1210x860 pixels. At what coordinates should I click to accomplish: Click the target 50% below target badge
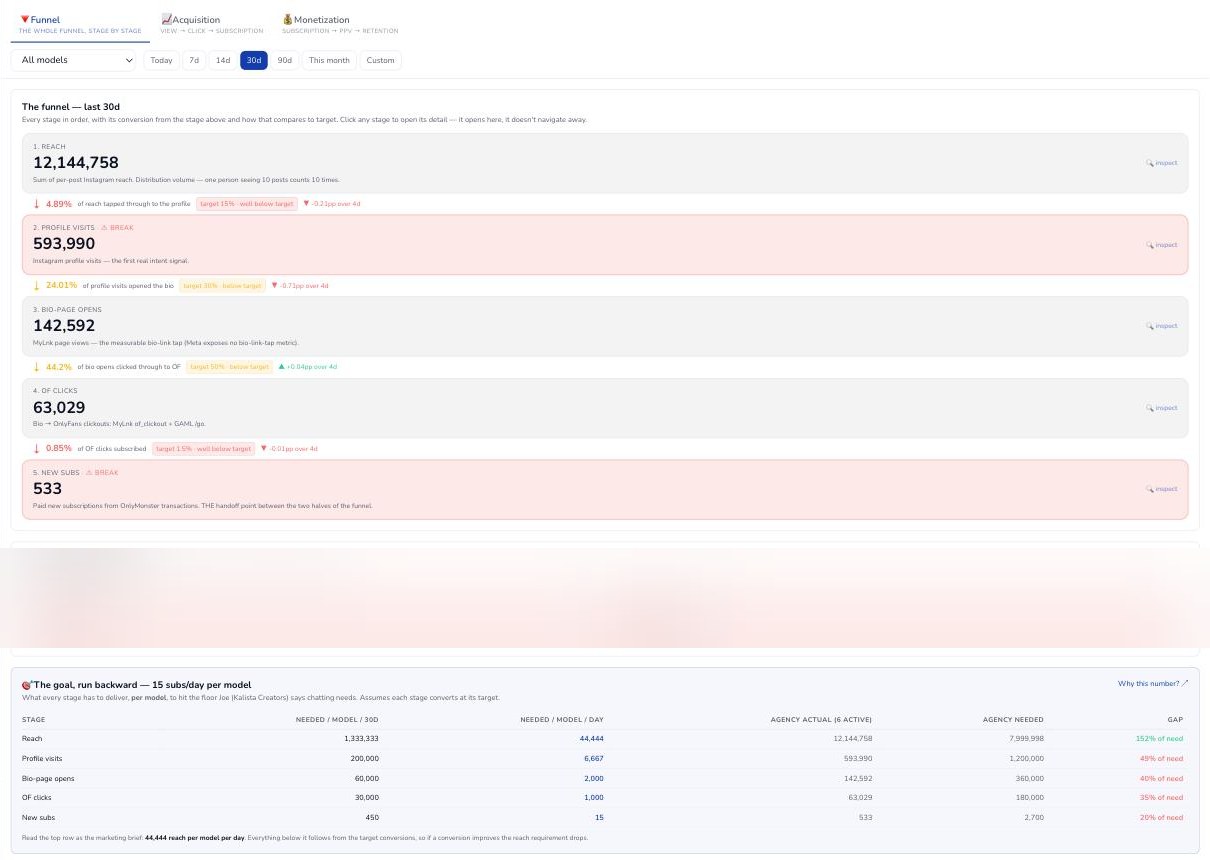click(x=230, y=367)
